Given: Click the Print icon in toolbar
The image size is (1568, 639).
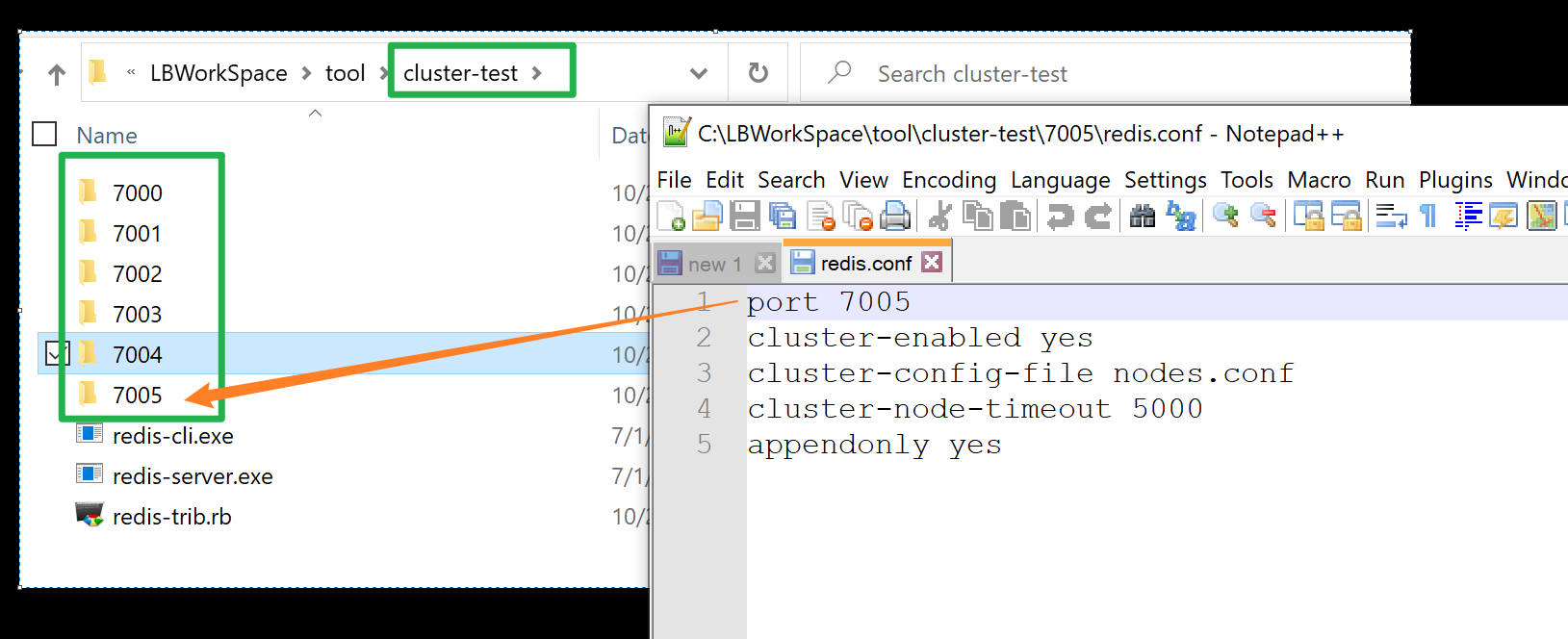Looking at the screenshot, I should [895, 217].
